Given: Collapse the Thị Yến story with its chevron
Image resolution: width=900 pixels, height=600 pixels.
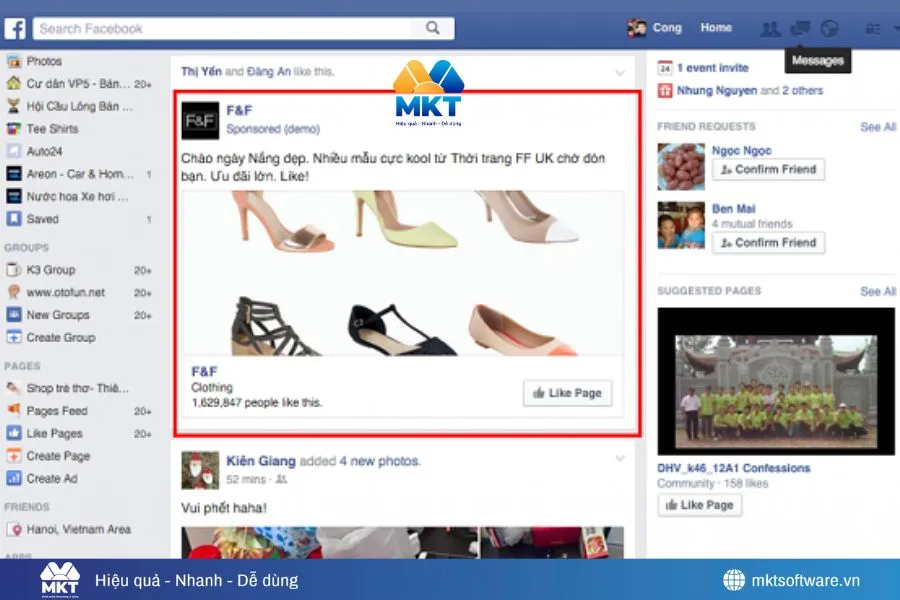Looking at the screenshot, I should 620,72.
